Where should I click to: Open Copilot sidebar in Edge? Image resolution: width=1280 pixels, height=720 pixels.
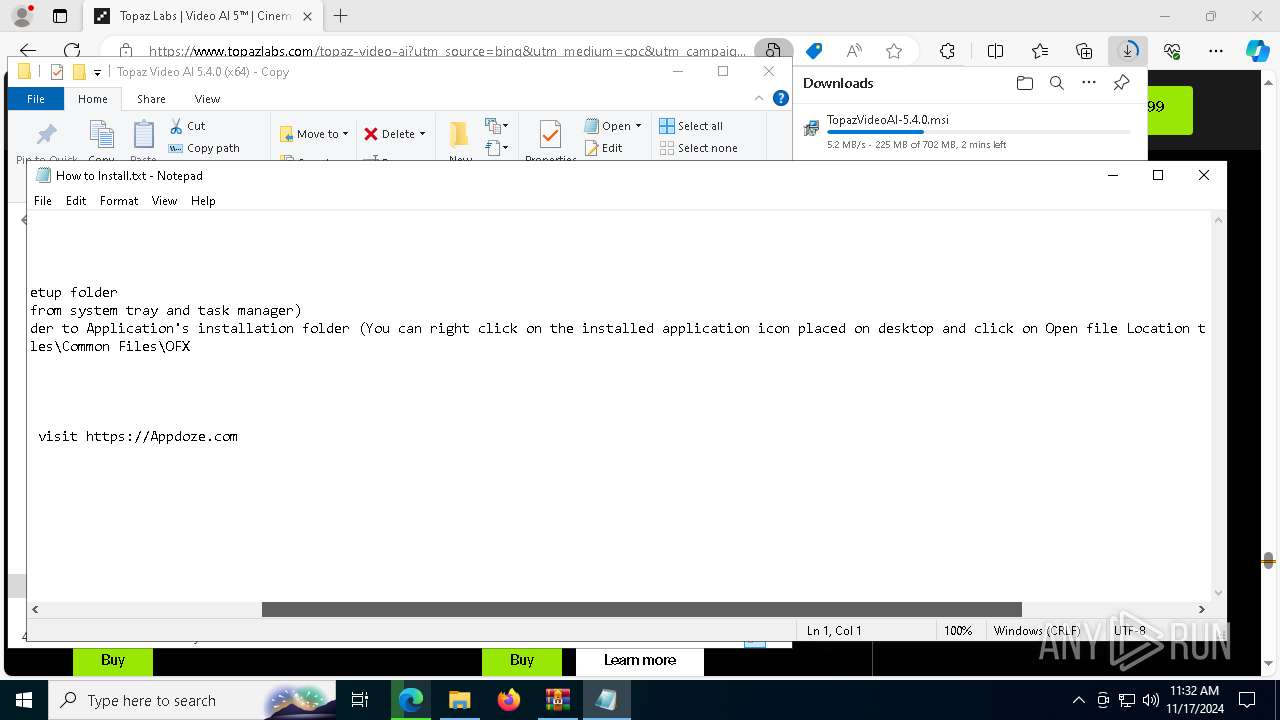tap(1257, 51)
